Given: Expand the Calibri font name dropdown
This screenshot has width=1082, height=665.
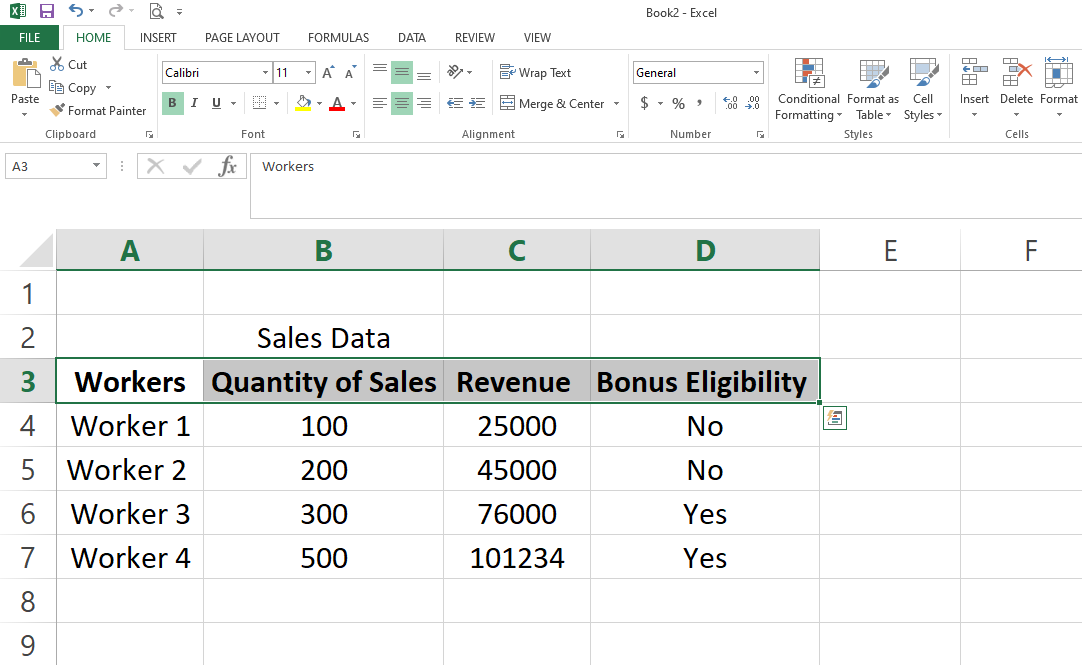Looking at the screenshot, I should (x=265, y=73).
